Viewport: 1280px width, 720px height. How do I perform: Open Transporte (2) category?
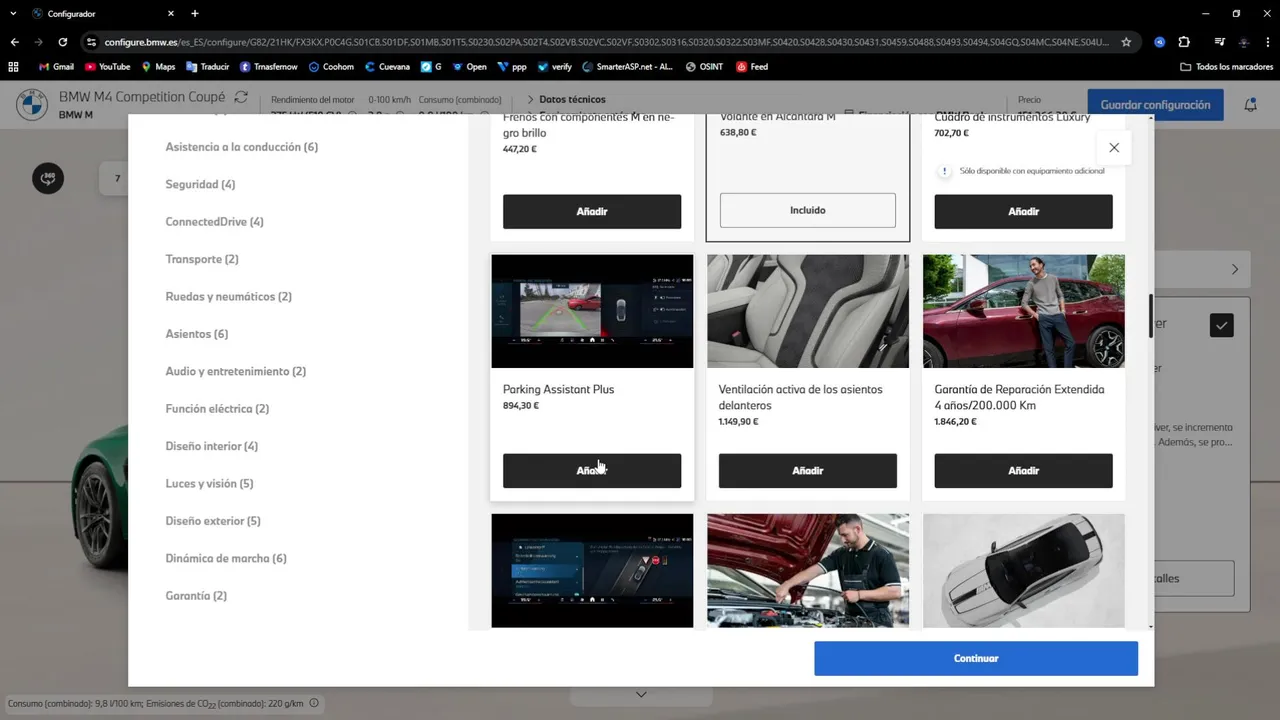pos(202,259)
